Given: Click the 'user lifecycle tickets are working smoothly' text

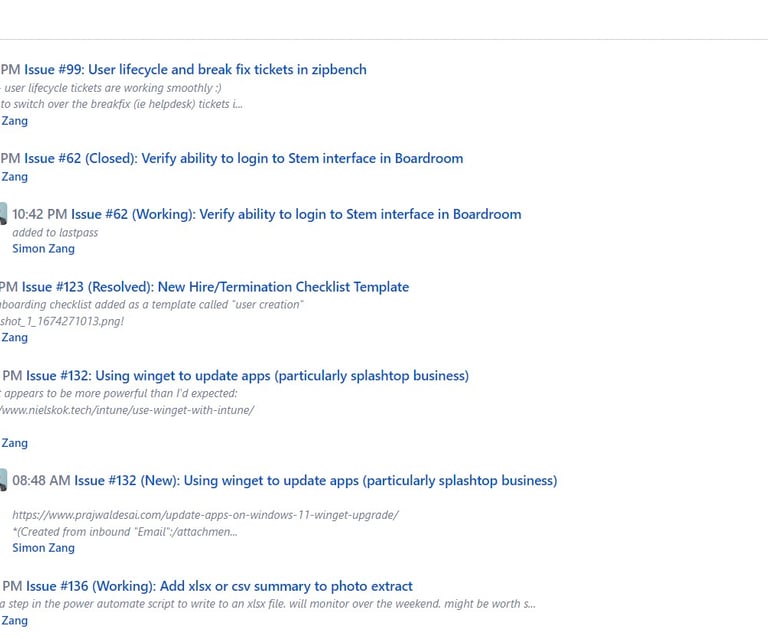Looking at the screenshot, I should pos(111,88).
